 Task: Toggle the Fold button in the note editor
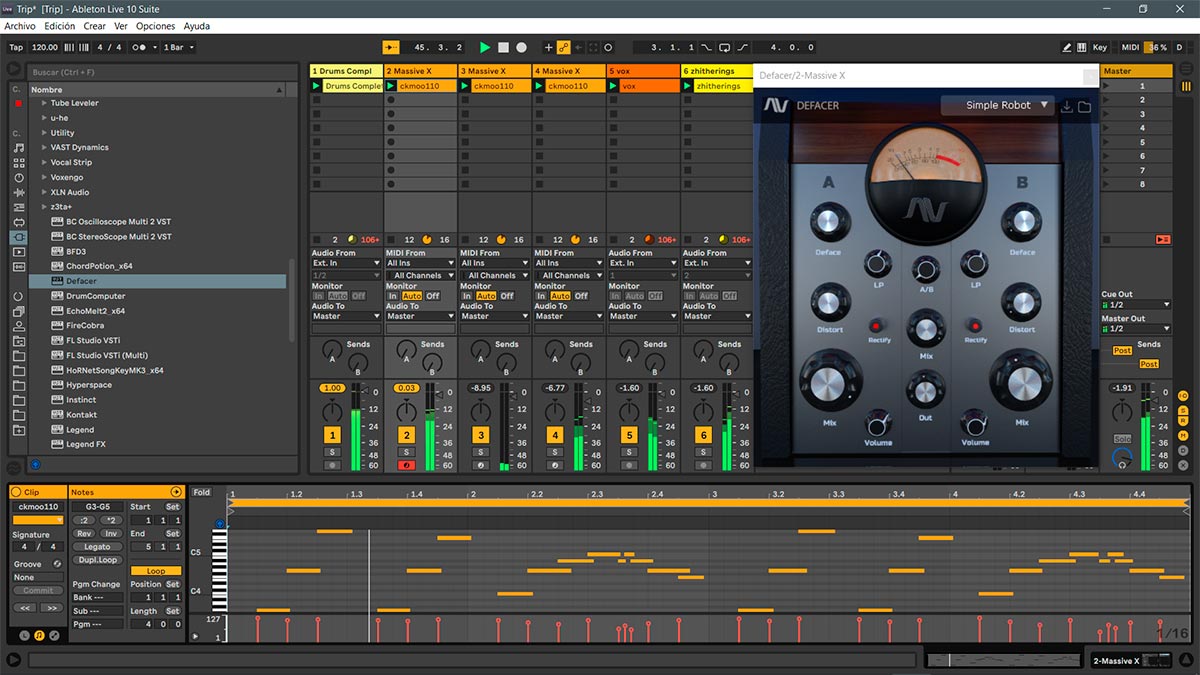[202, 492]
